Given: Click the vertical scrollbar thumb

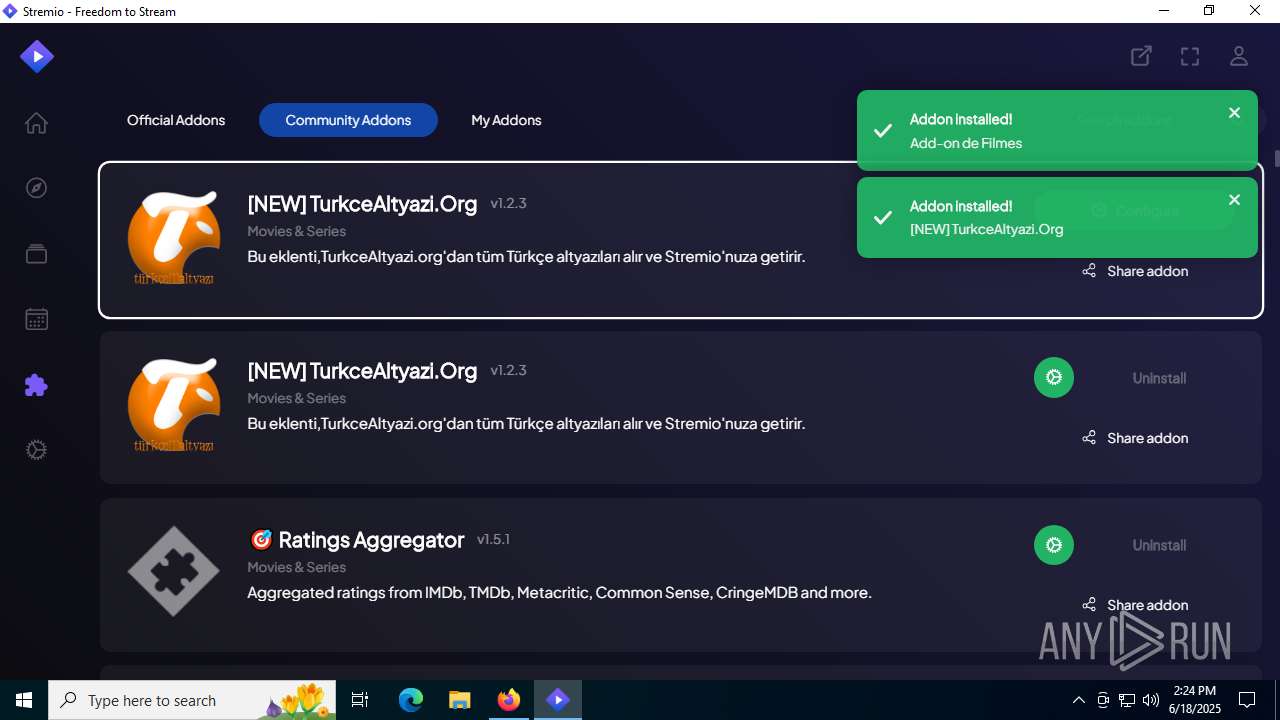Looking at the screenshot, I should coord(1276,158).
